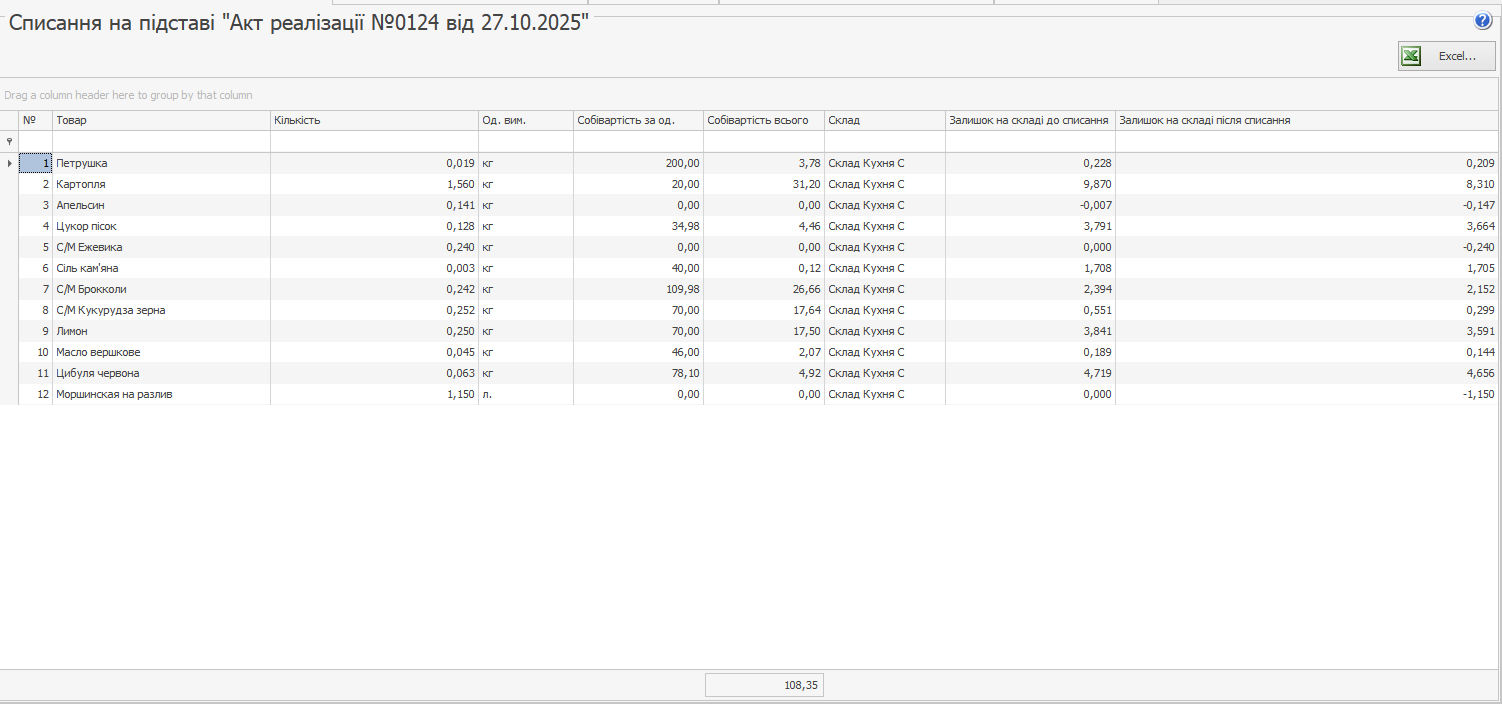Viewport: 1502px width, 704px height.
Task: Click Залишок на складі після списання header
Action: coord(1300,120)
